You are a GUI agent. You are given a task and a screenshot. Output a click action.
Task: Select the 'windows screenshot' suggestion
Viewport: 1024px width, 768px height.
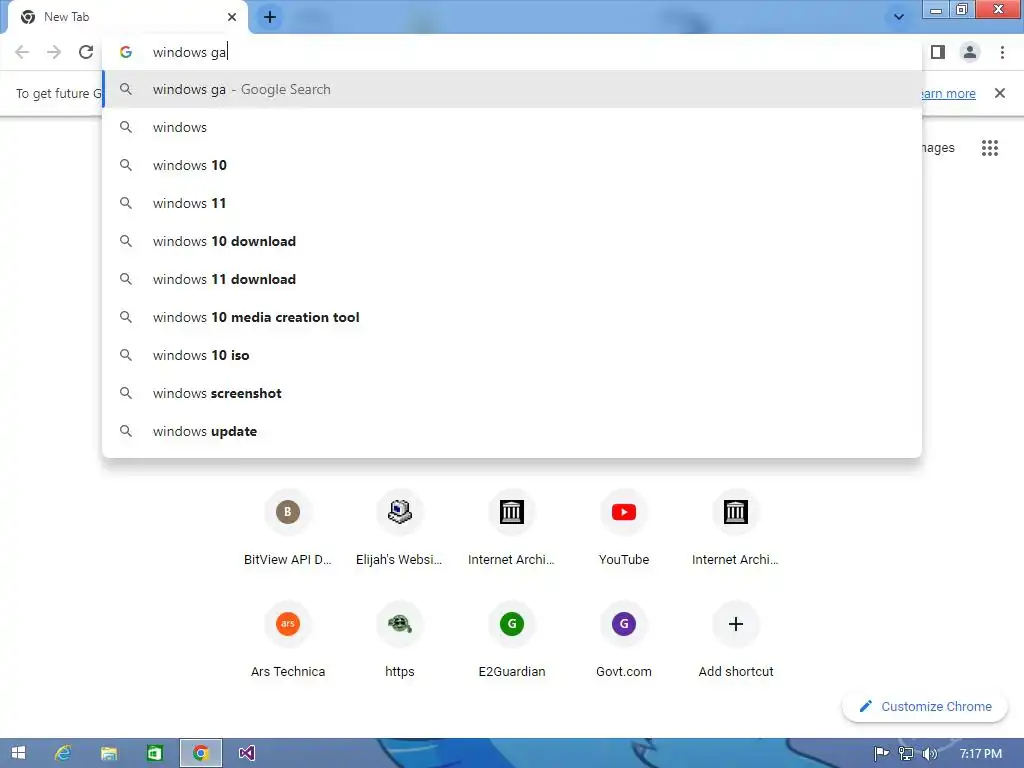(x=512, y=393)
